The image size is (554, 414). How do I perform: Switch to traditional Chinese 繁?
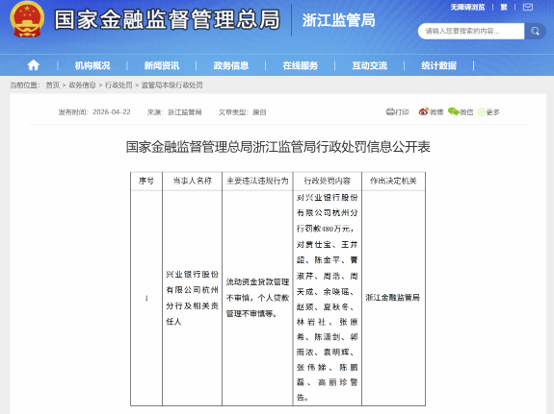tap(503, 7)
